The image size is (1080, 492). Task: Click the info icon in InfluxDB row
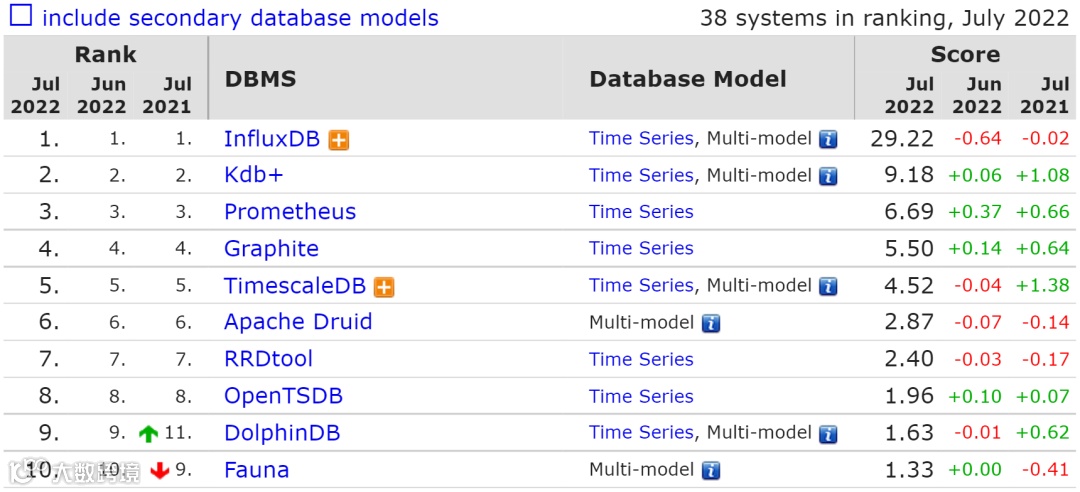[828, 140]
